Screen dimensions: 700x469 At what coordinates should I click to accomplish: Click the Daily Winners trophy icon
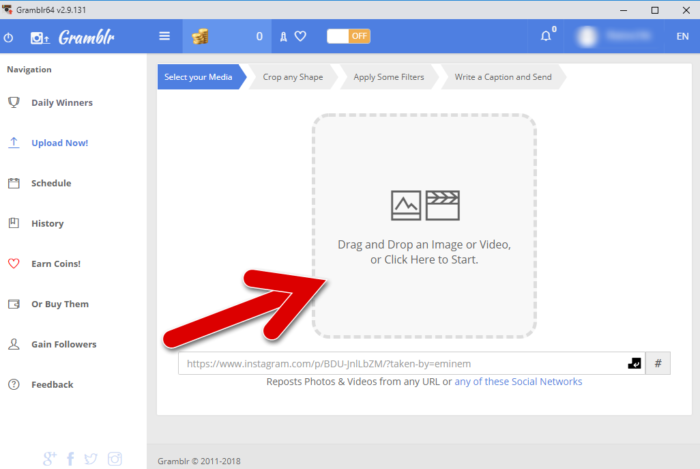click(x=14, y=102)
